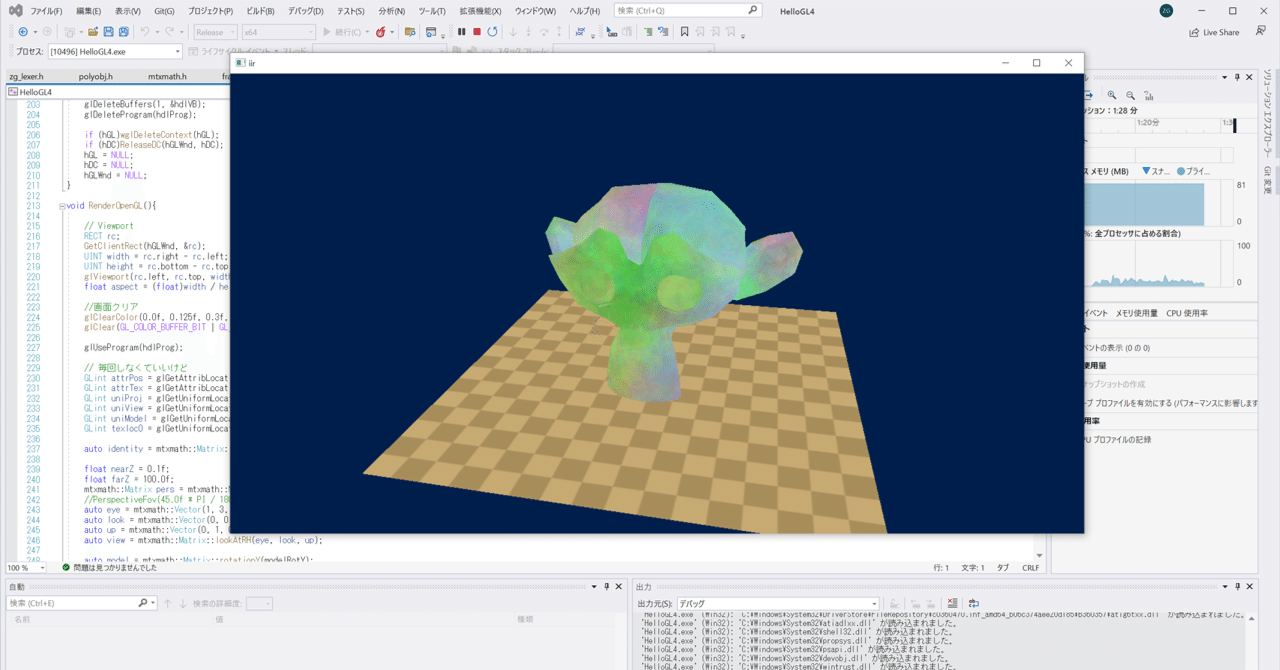Pause the debugging session
The height and width of the screenshot is (670, 1280).
click(461, 32)
